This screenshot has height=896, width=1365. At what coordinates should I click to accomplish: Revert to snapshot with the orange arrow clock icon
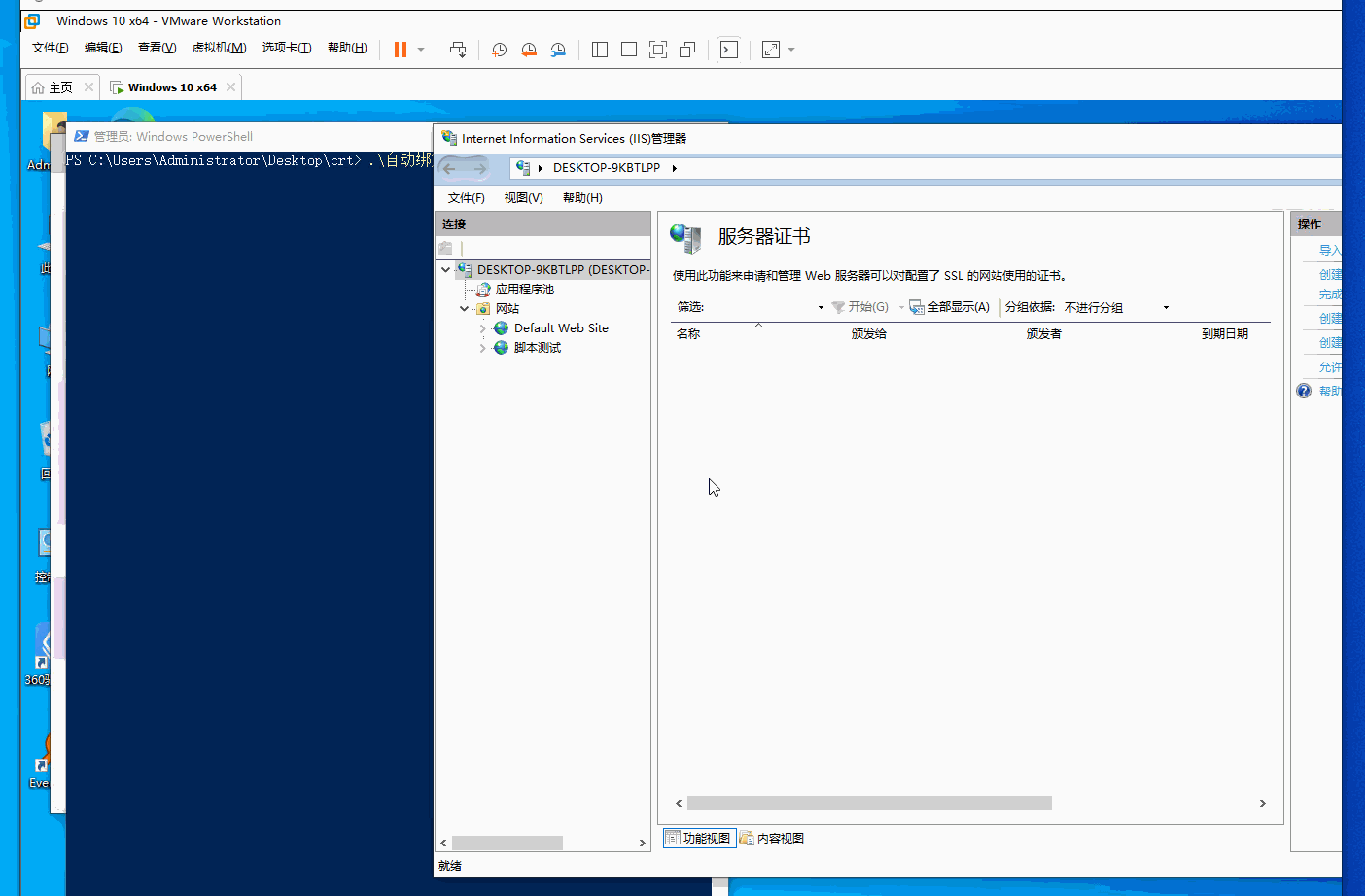(529, 50)
